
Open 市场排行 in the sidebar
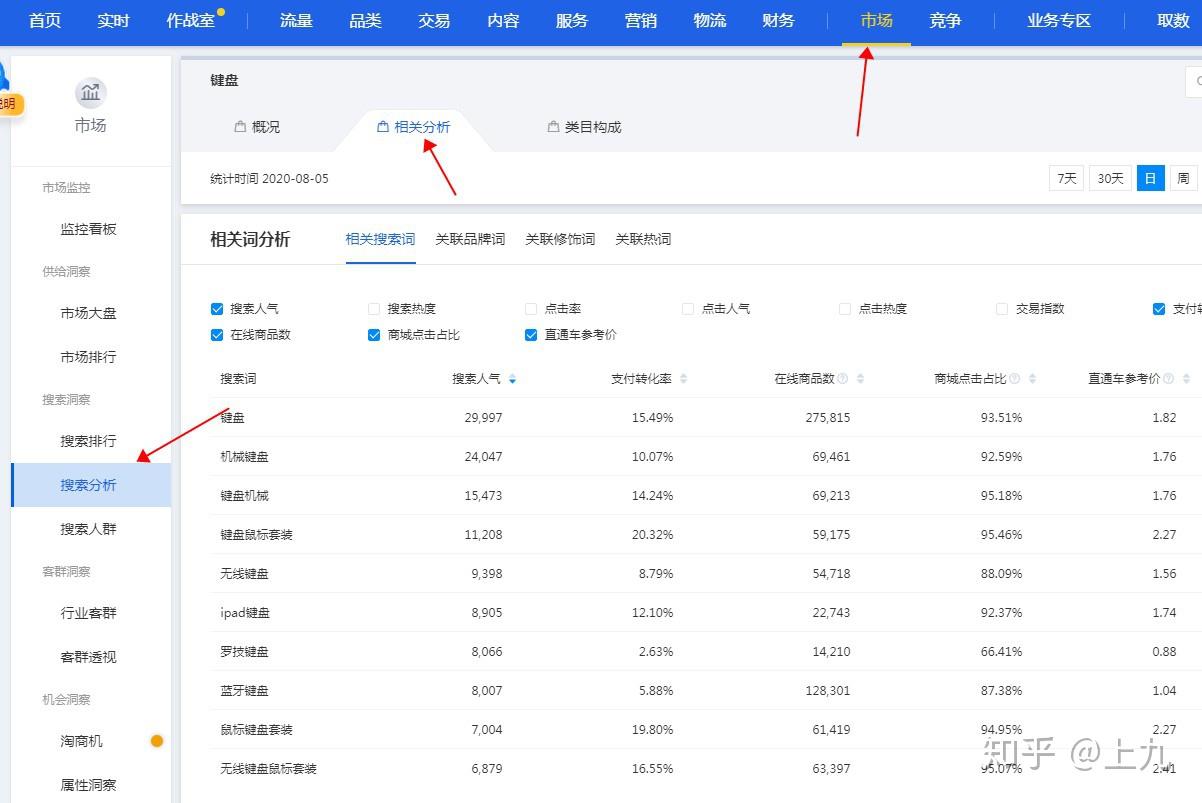coord(89,357)
